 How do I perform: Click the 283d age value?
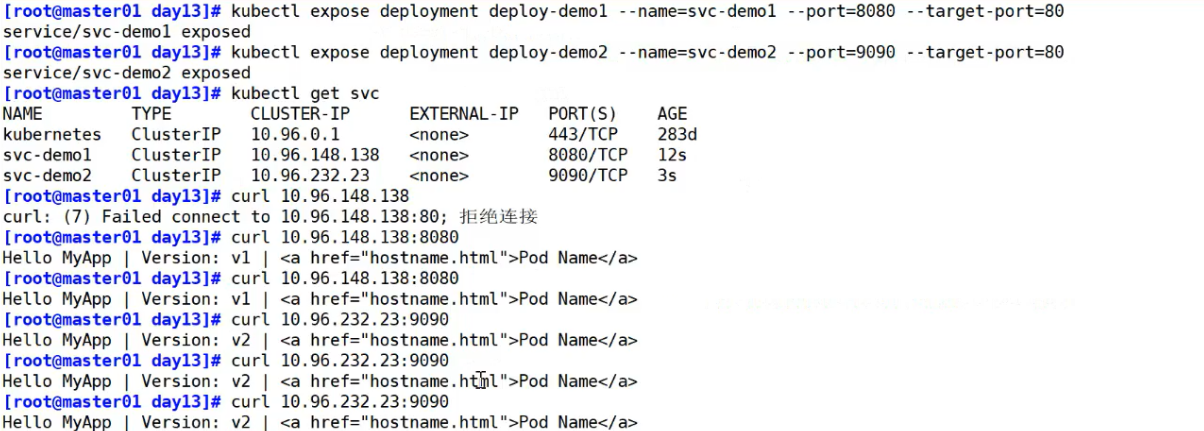point(677,134)
